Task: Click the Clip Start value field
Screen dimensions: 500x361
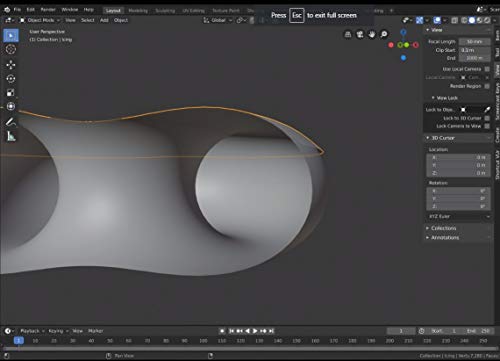Action: coord(474,50)
